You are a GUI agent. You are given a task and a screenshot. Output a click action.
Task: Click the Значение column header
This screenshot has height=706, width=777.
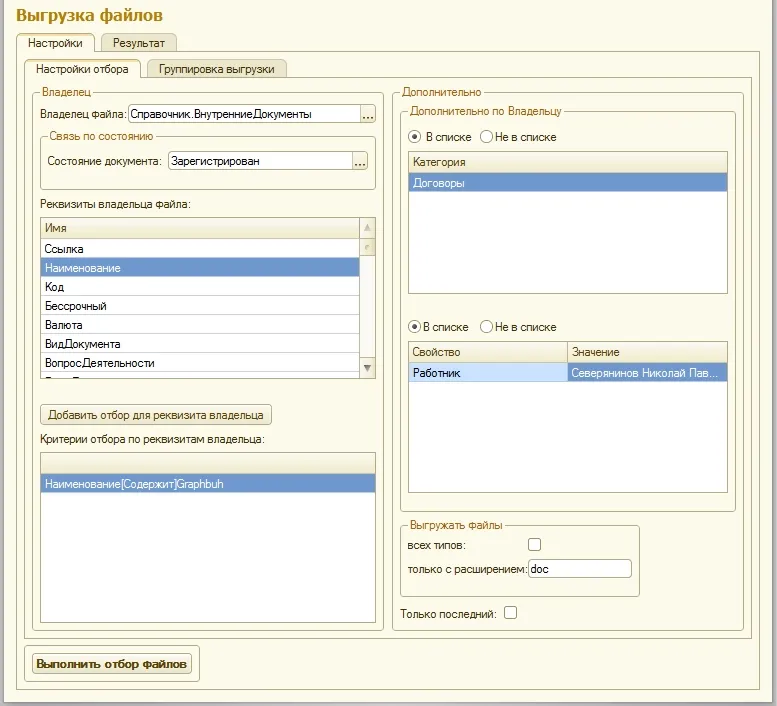pyautogui.click(x=647, y=352)
